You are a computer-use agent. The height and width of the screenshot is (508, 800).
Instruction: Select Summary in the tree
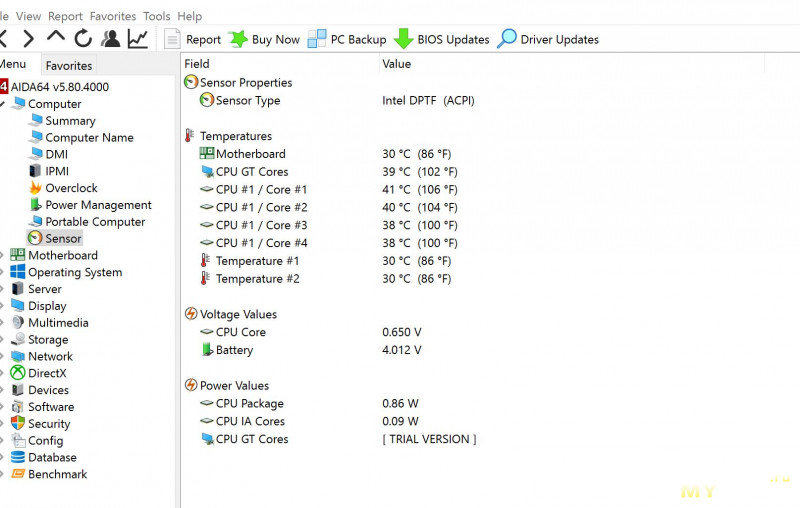coord(70,120)
